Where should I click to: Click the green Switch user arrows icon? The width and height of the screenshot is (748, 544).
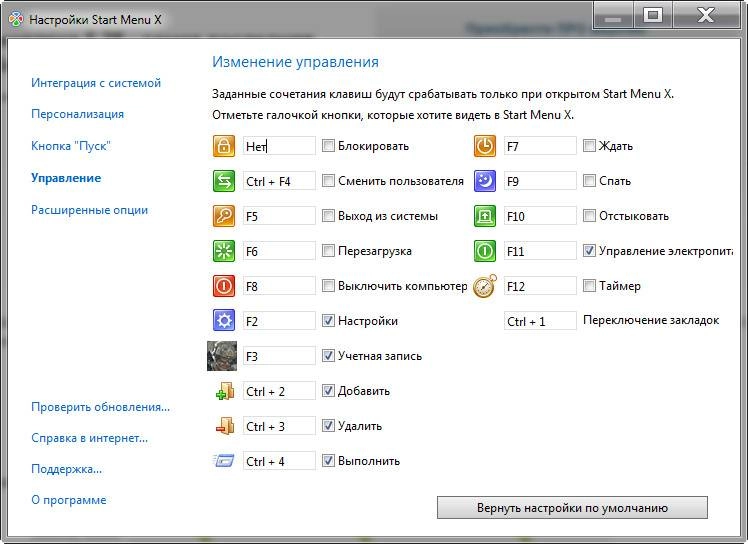click(224, 181)
